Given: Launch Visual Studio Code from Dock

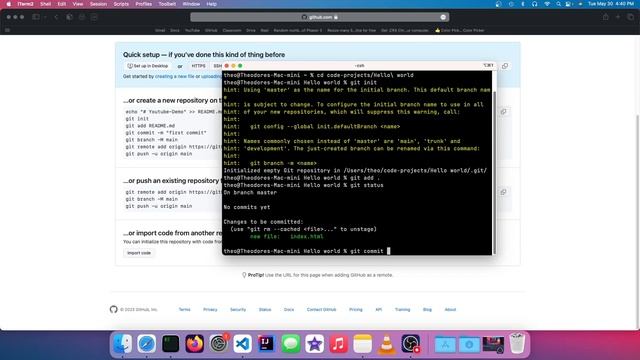Looking at the screenshot, I should click(x=242, y=344).
